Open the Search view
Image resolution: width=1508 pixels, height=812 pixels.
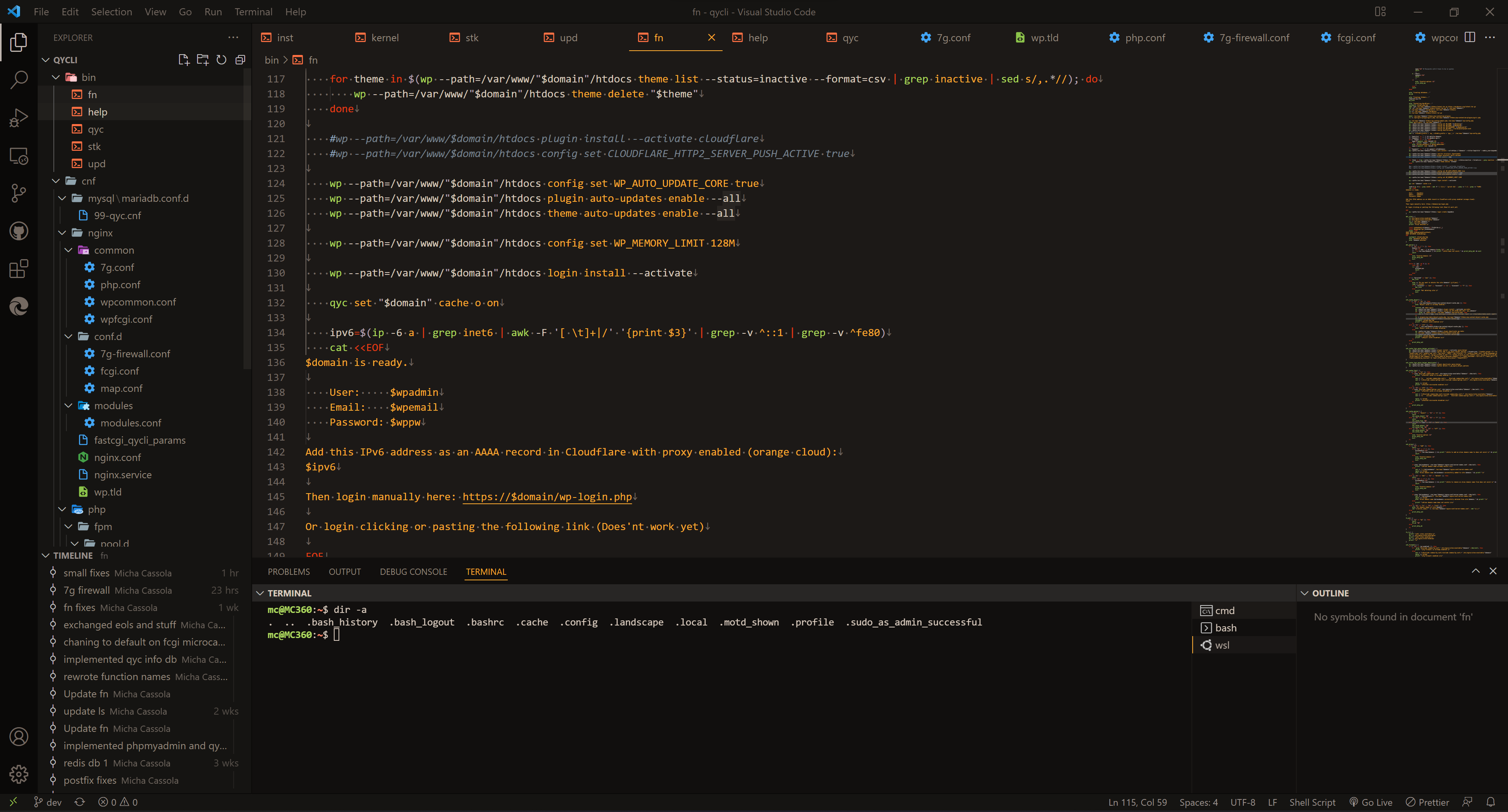[x=19, y=79]
